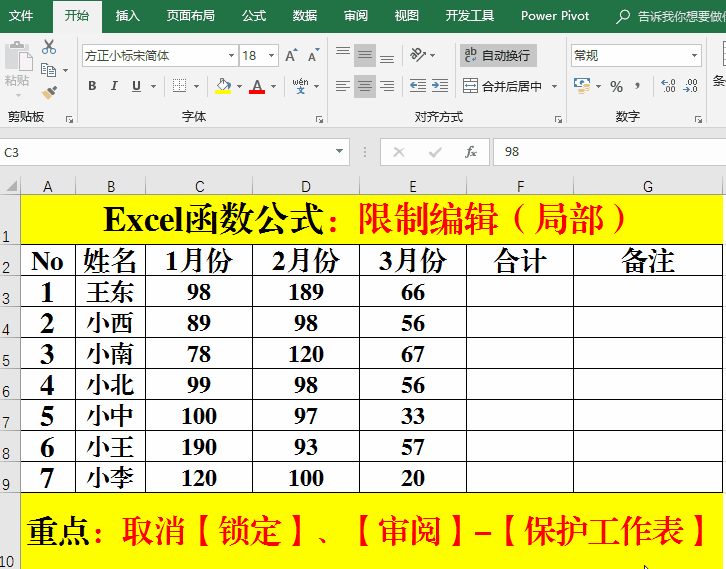Open the 常规 number format dropdown

click(x=635, y=56)
